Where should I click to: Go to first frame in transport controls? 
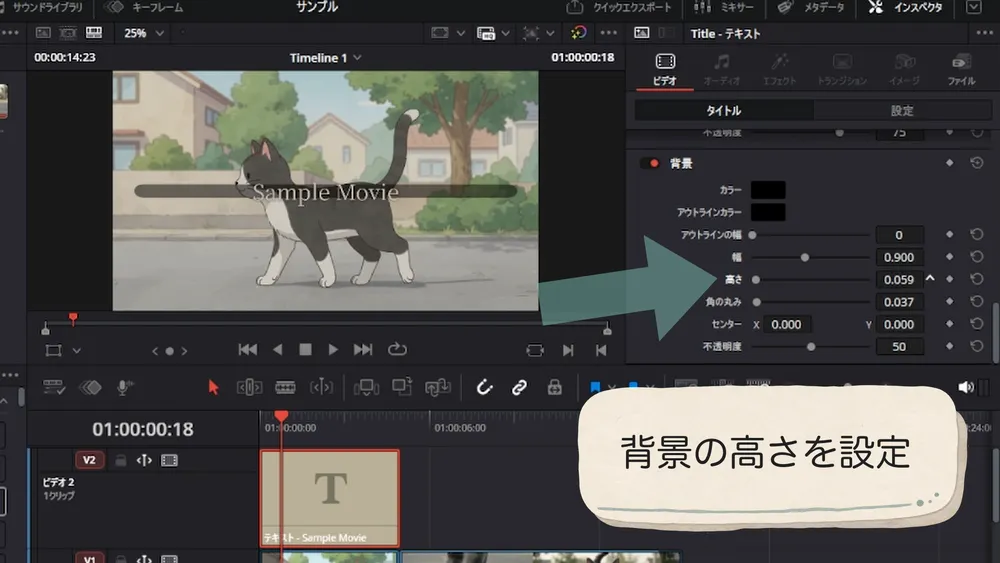point(247,349)
